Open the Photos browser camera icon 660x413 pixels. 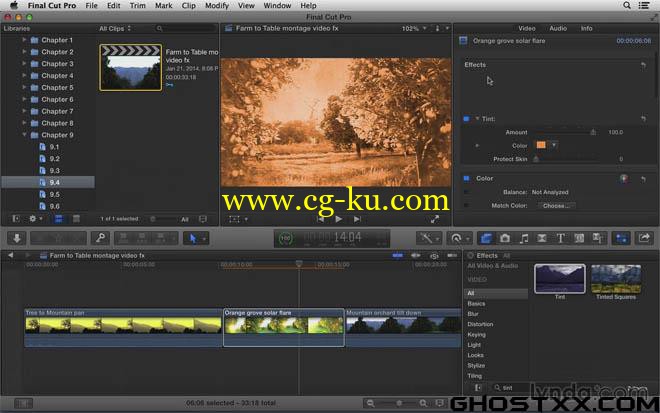(x=505, y=238)
